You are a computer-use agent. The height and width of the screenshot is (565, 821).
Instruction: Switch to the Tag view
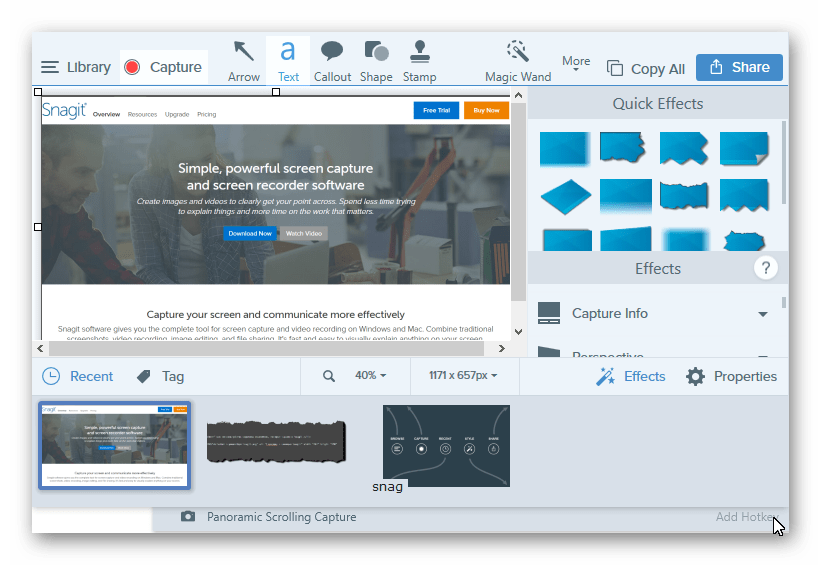point(160,376)
